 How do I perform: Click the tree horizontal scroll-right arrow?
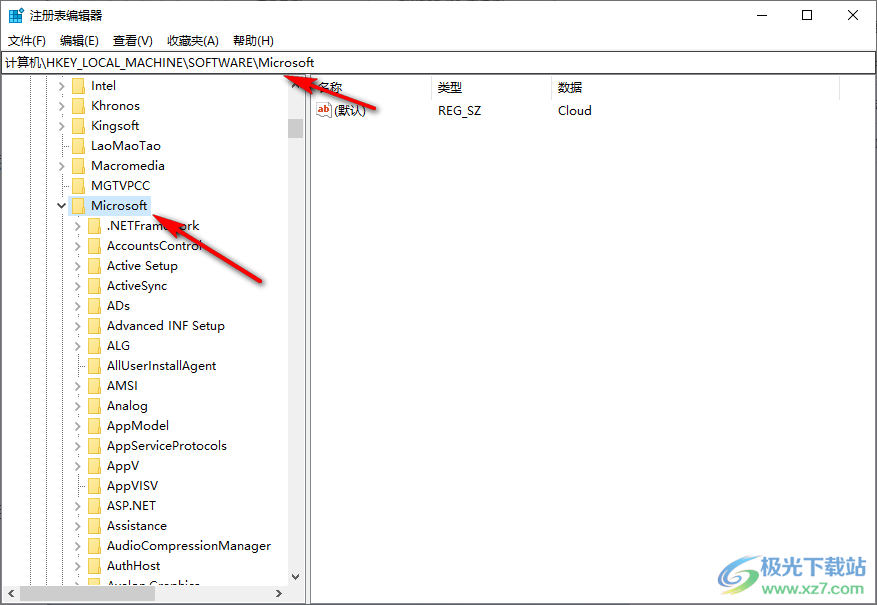click(x=279, y=593)
